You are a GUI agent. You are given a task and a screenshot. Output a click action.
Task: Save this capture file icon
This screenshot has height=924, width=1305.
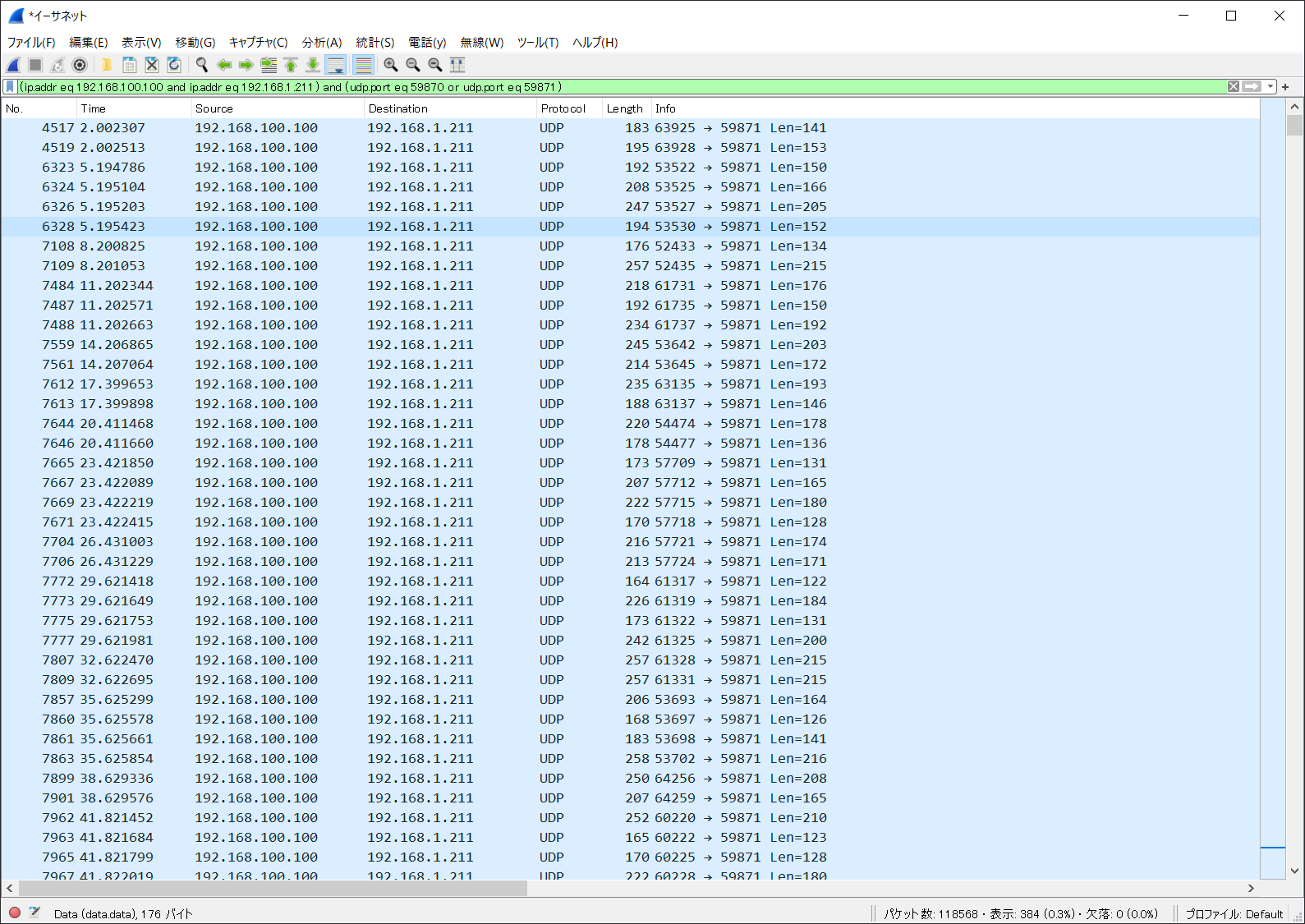[x=130, y=65]
